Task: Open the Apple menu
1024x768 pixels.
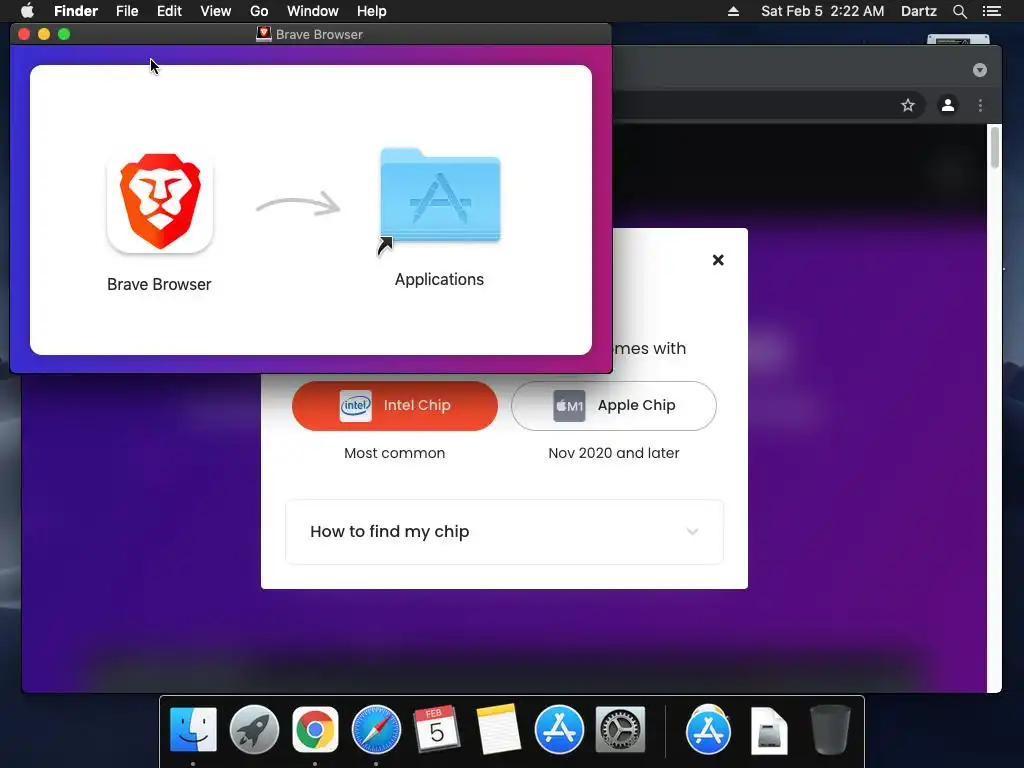Action: (27, 11)
